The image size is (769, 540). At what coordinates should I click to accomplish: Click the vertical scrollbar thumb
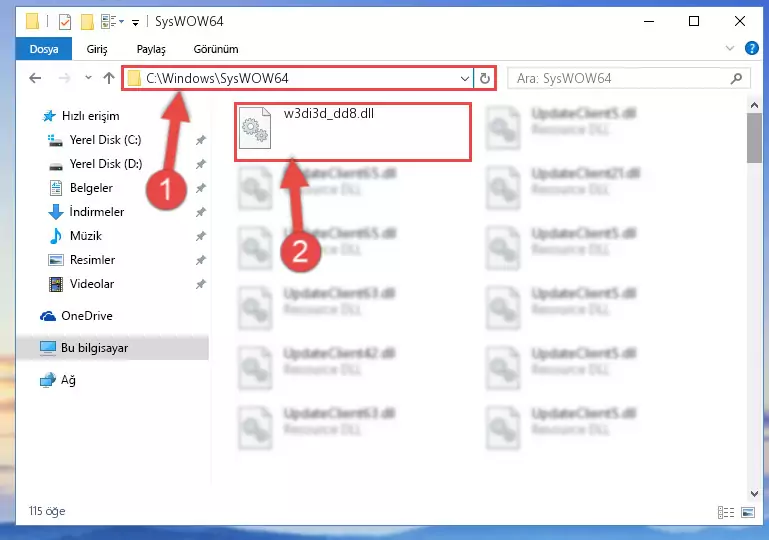click(x=754, y=138)
